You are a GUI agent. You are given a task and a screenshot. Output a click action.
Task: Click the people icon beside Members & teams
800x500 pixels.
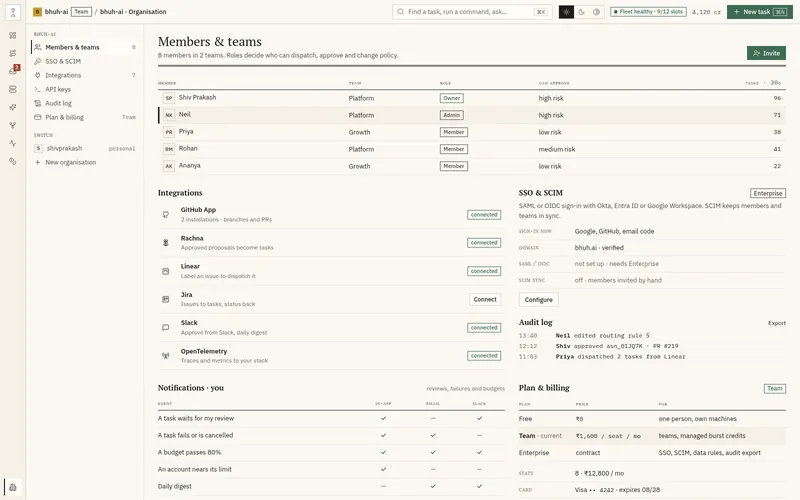coord(38,47)
